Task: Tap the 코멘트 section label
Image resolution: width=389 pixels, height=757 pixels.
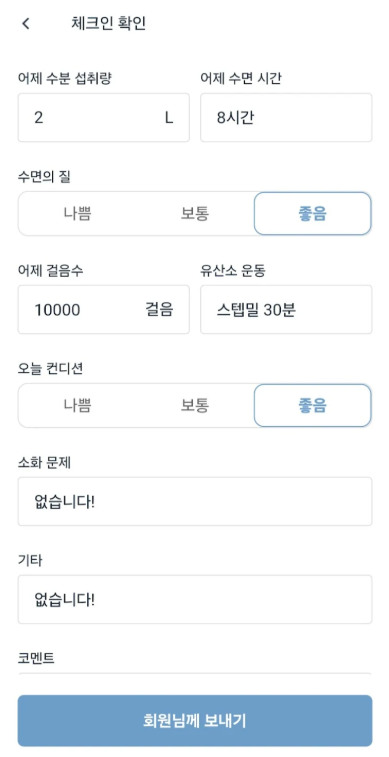Action: click(x=36, y=659)
